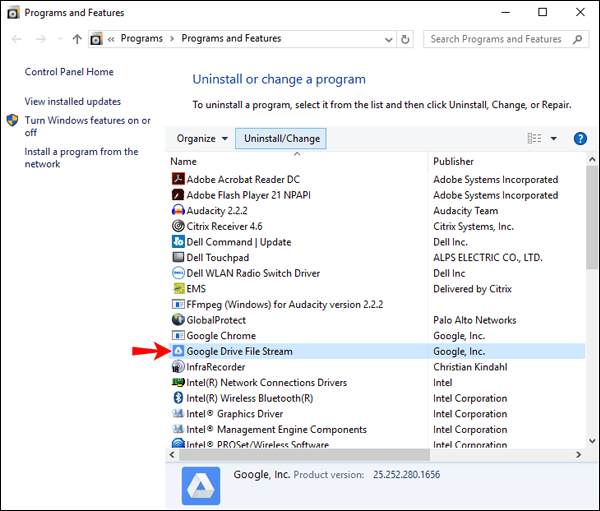
Task: Expand the view options dropdown arrow
Action: (x=554, y=139)
